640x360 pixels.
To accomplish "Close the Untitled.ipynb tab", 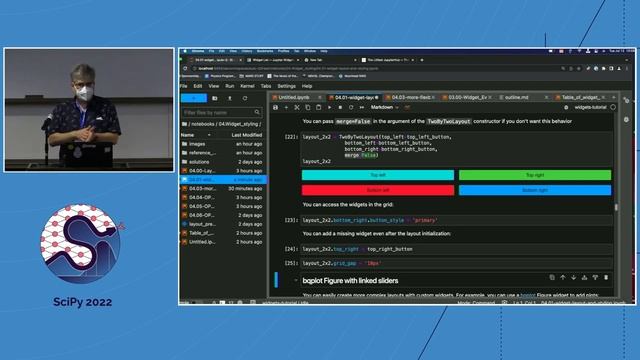I will (x=320, y=98).
